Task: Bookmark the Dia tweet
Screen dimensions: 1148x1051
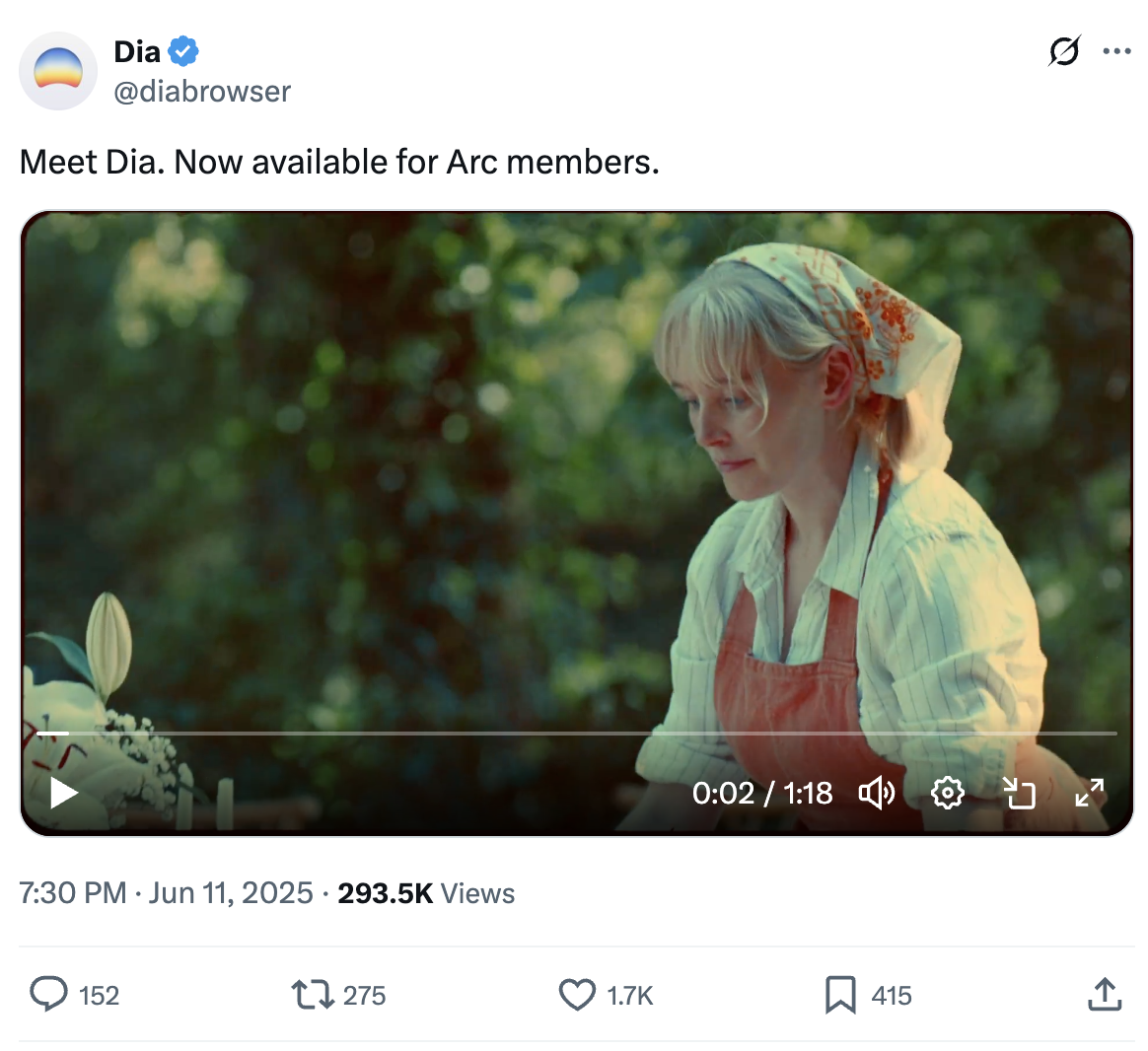Action: (840, 995)
